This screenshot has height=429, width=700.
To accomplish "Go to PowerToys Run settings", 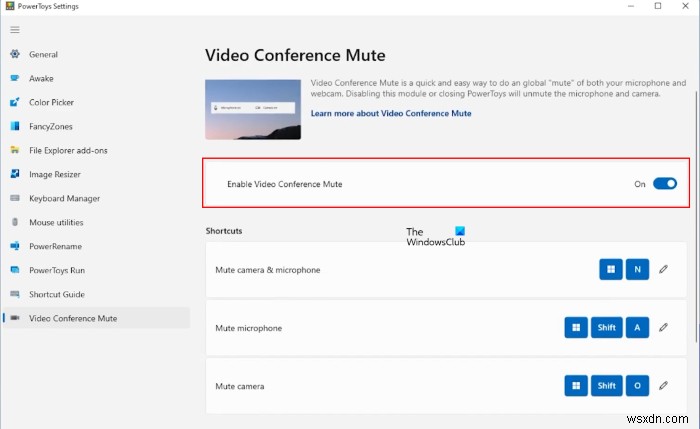I will click(57, 270).
